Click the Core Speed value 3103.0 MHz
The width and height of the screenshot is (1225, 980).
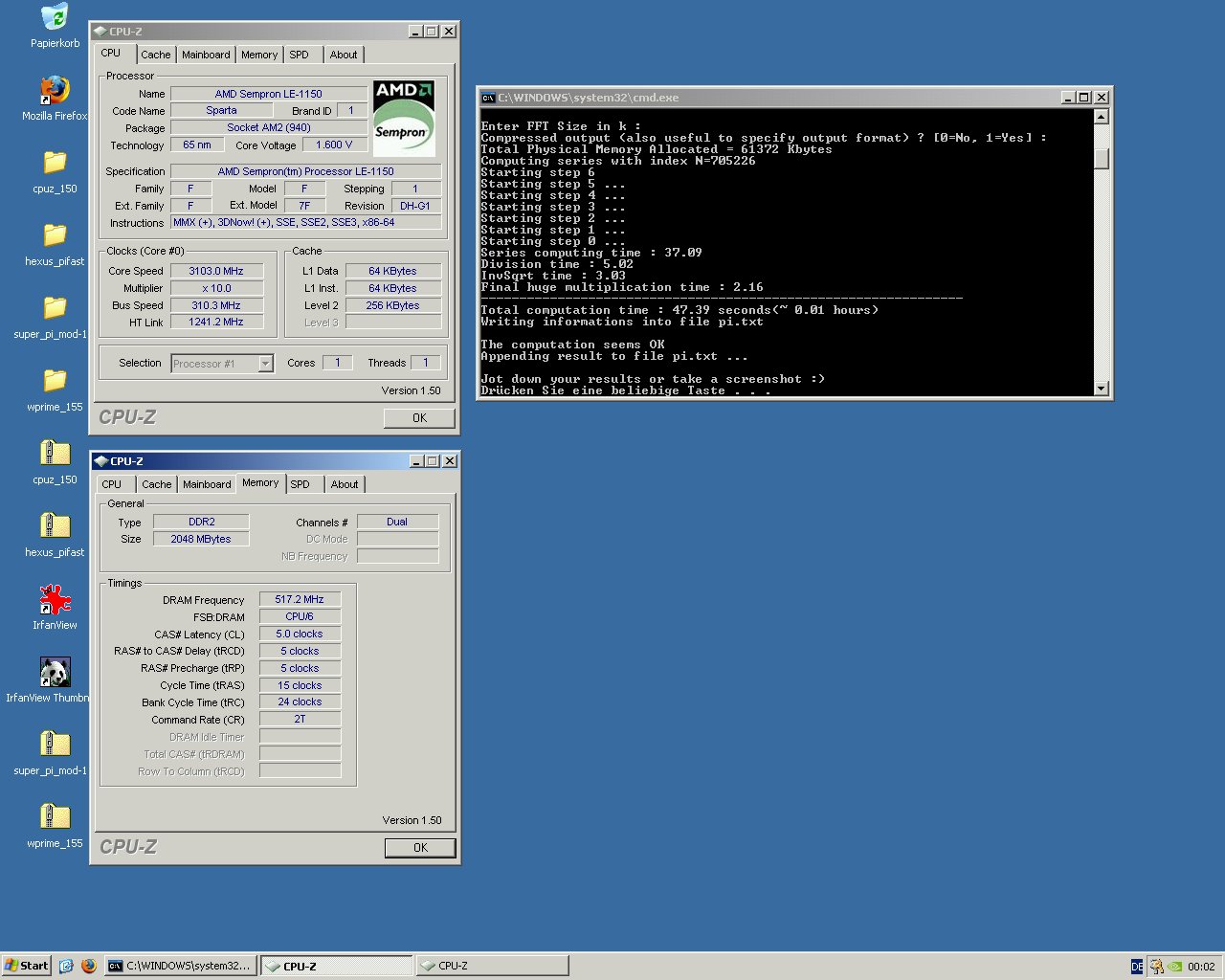(x=216, y=271)
